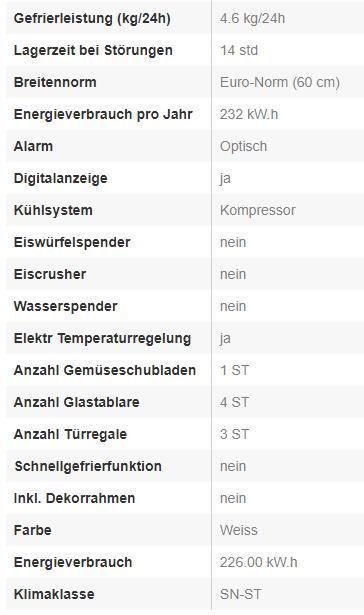The height and width of the screenshot is (615, 364).
Task: Select the Kompressor value
Action: [x=258, y=210]
